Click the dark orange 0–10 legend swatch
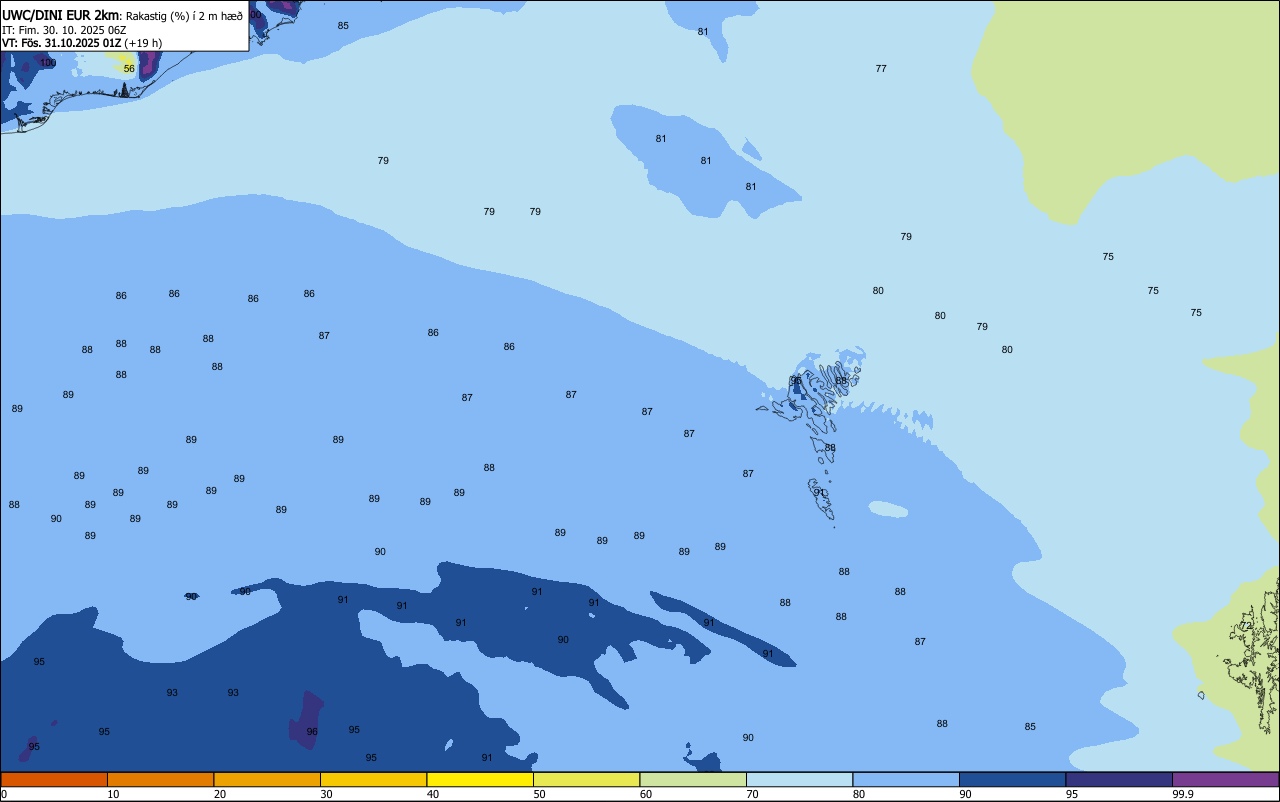The width and height of the screenshot is (1280, 802). point(54,779)
